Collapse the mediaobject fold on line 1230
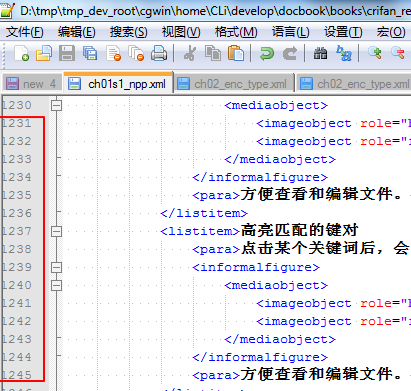The height and width of the screenshot is (391, 411). tap(56, 105)
